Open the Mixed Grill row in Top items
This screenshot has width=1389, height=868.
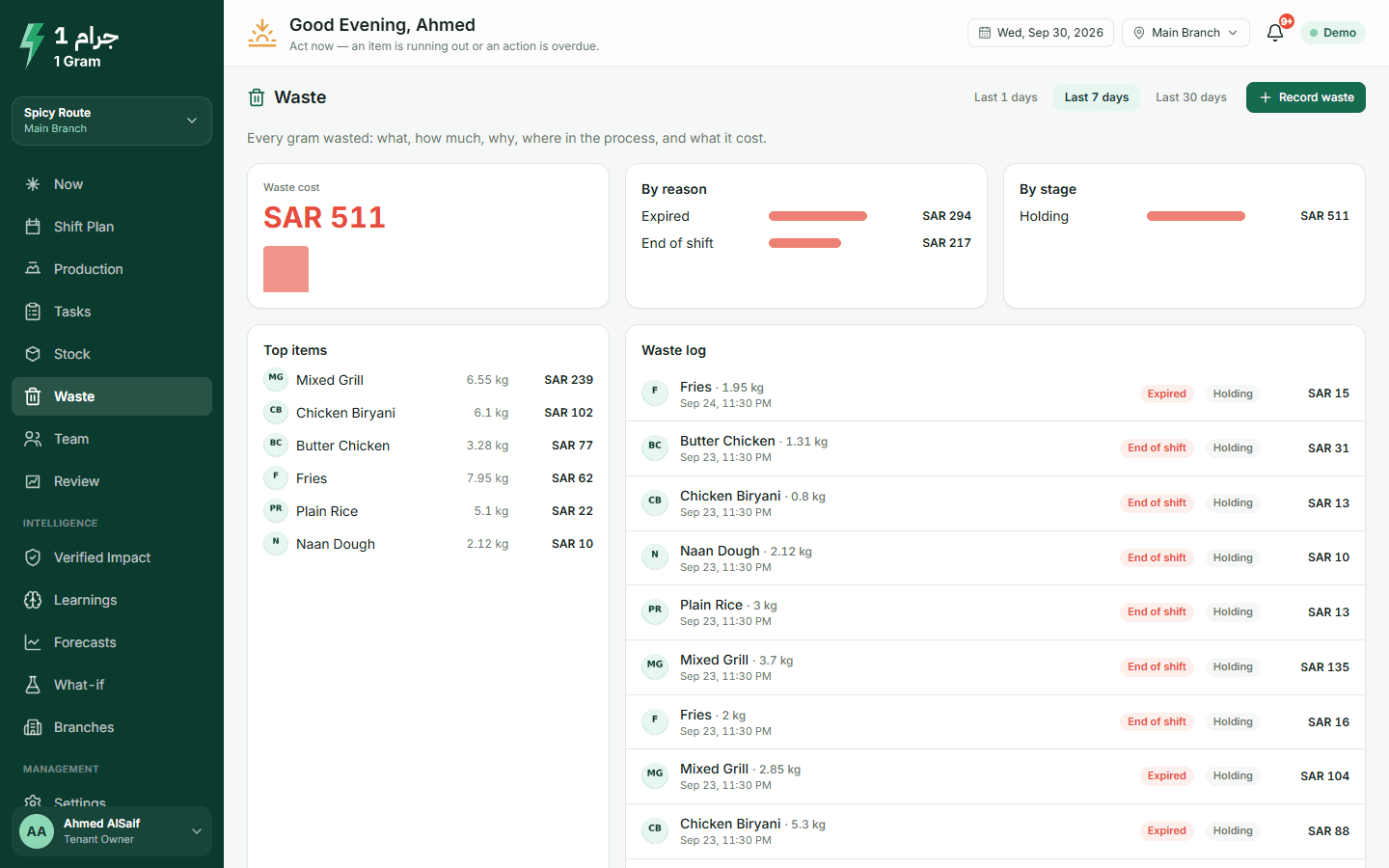tap(428, 380)
